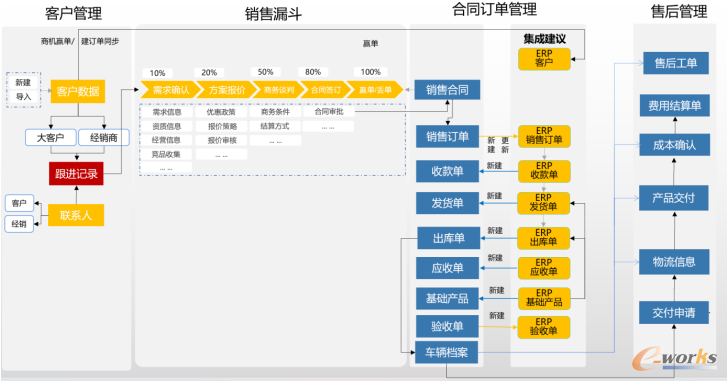
Task: Click the 建订单同步 label
Action: [x=100, y=41]
